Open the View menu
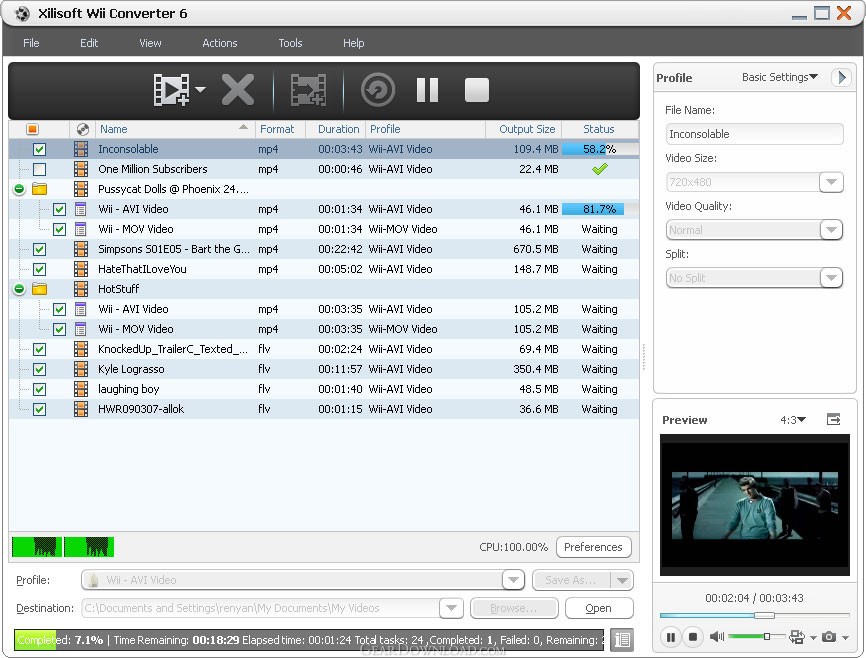866x658 pixels. pyautogui.click(x=150, y=43)
